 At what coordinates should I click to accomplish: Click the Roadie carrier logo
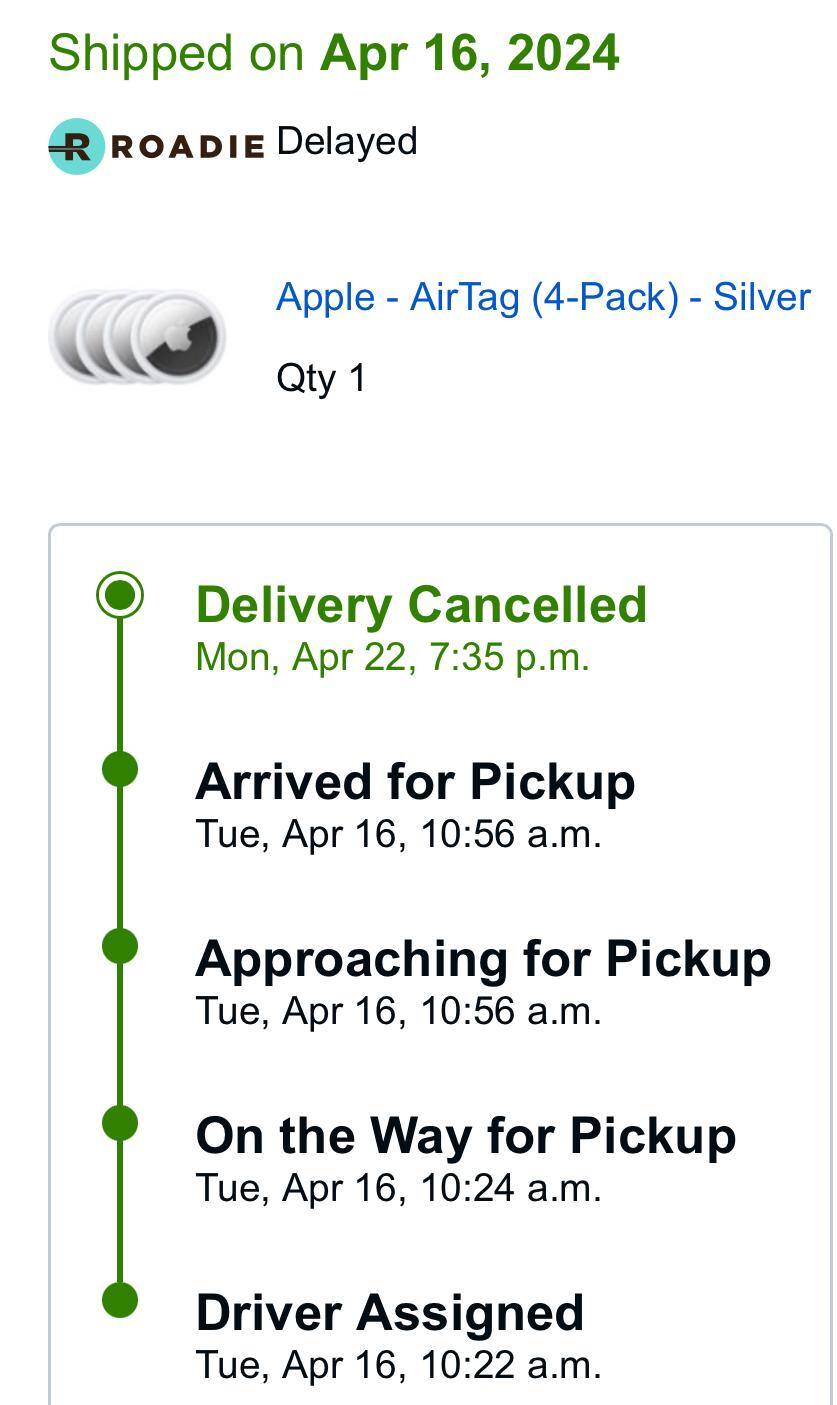(x=156, y=146)
